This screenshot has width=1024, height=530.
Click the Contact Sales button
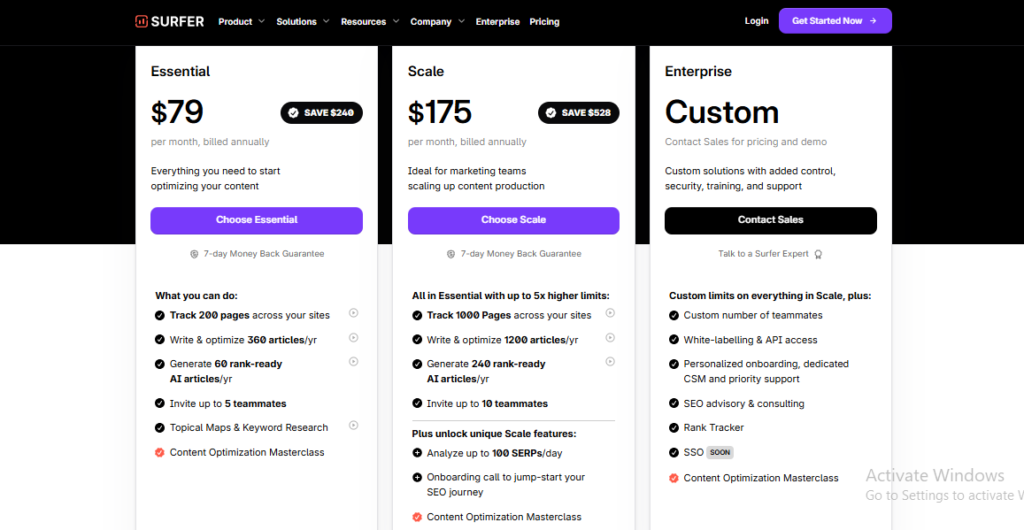tap(771, 221)
